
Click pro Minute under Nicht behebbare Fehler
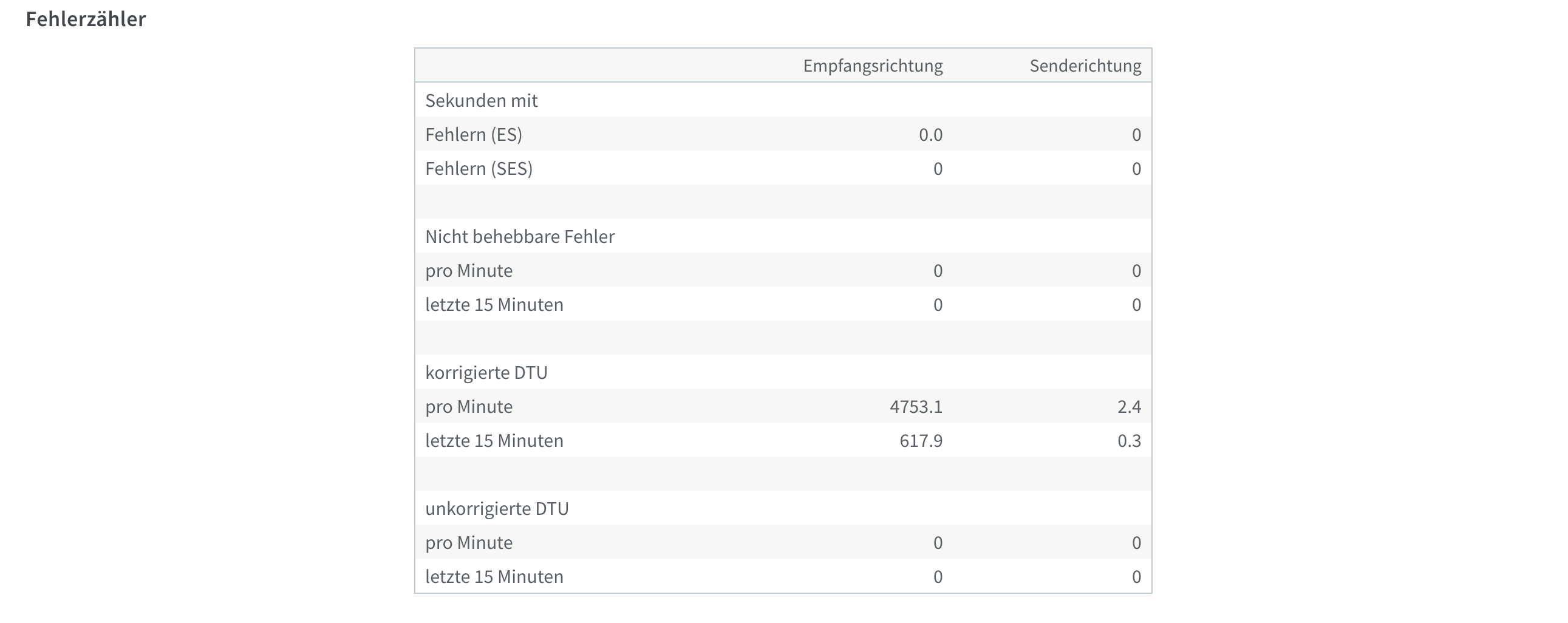click(x=469, y=270)
